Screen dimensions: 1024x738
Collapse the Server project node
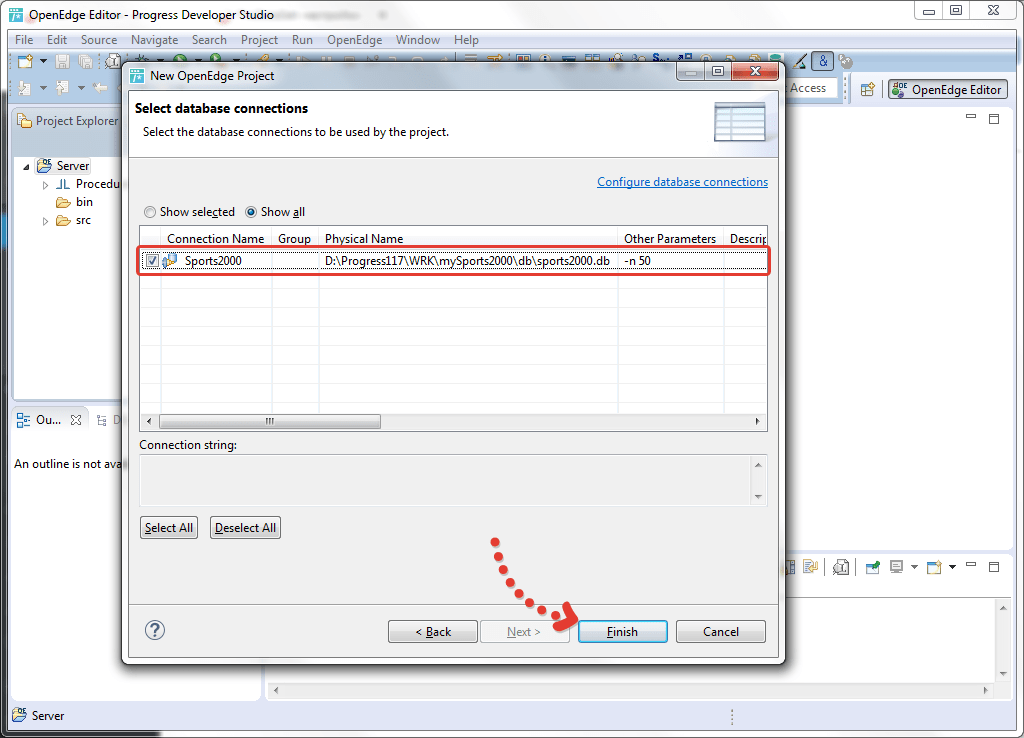tap(26, 167)
